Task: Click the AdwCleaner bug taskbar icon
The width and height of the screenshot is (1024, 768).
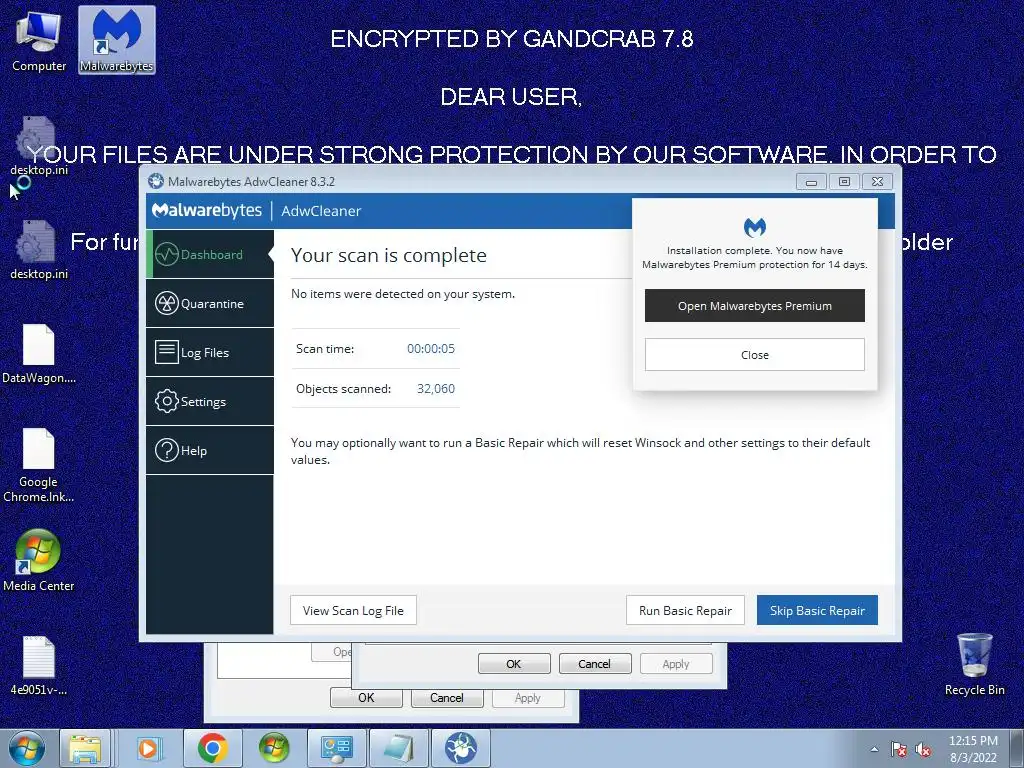Action: click(x=461, y=748)
